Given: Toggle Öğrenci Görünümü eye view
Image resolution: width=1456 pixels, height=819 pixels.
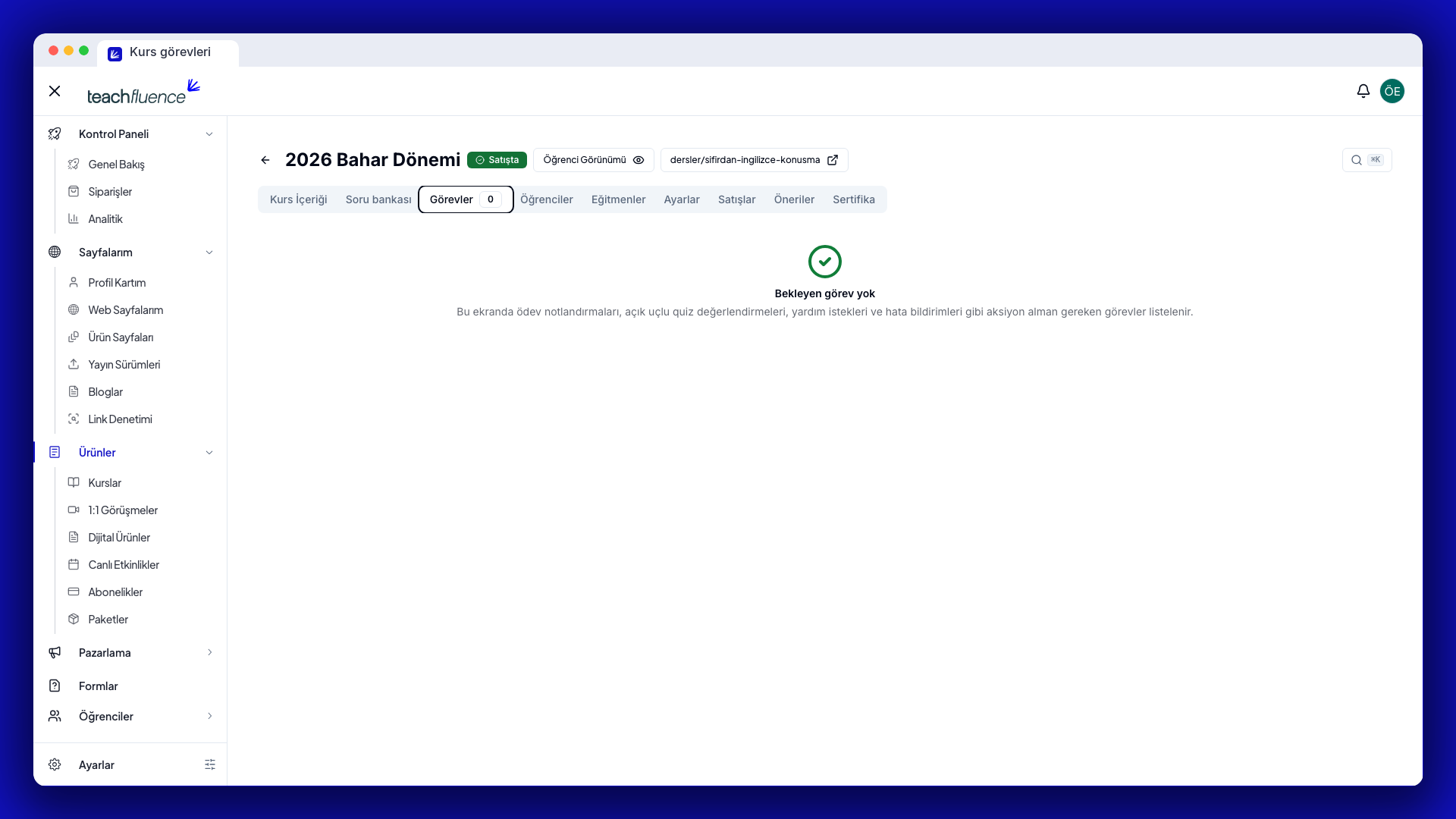Looking at the screenshot, I should [x=593, y=160].
